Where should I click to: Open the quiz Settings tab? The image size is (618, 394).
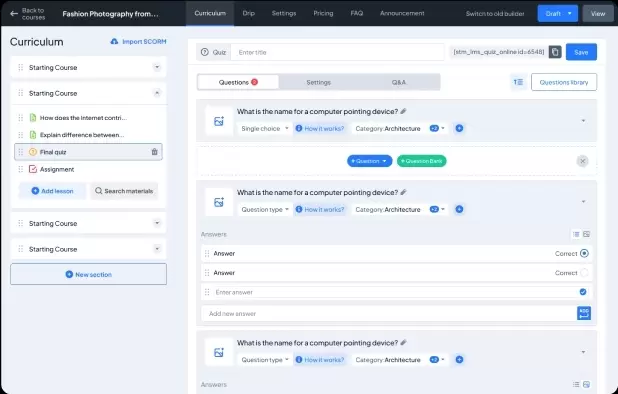click(318, 82)
